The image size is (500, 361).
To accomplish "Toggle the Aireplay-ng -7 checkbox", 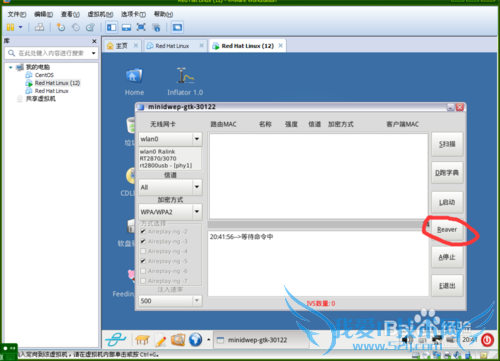I will (x=143, y=281).
